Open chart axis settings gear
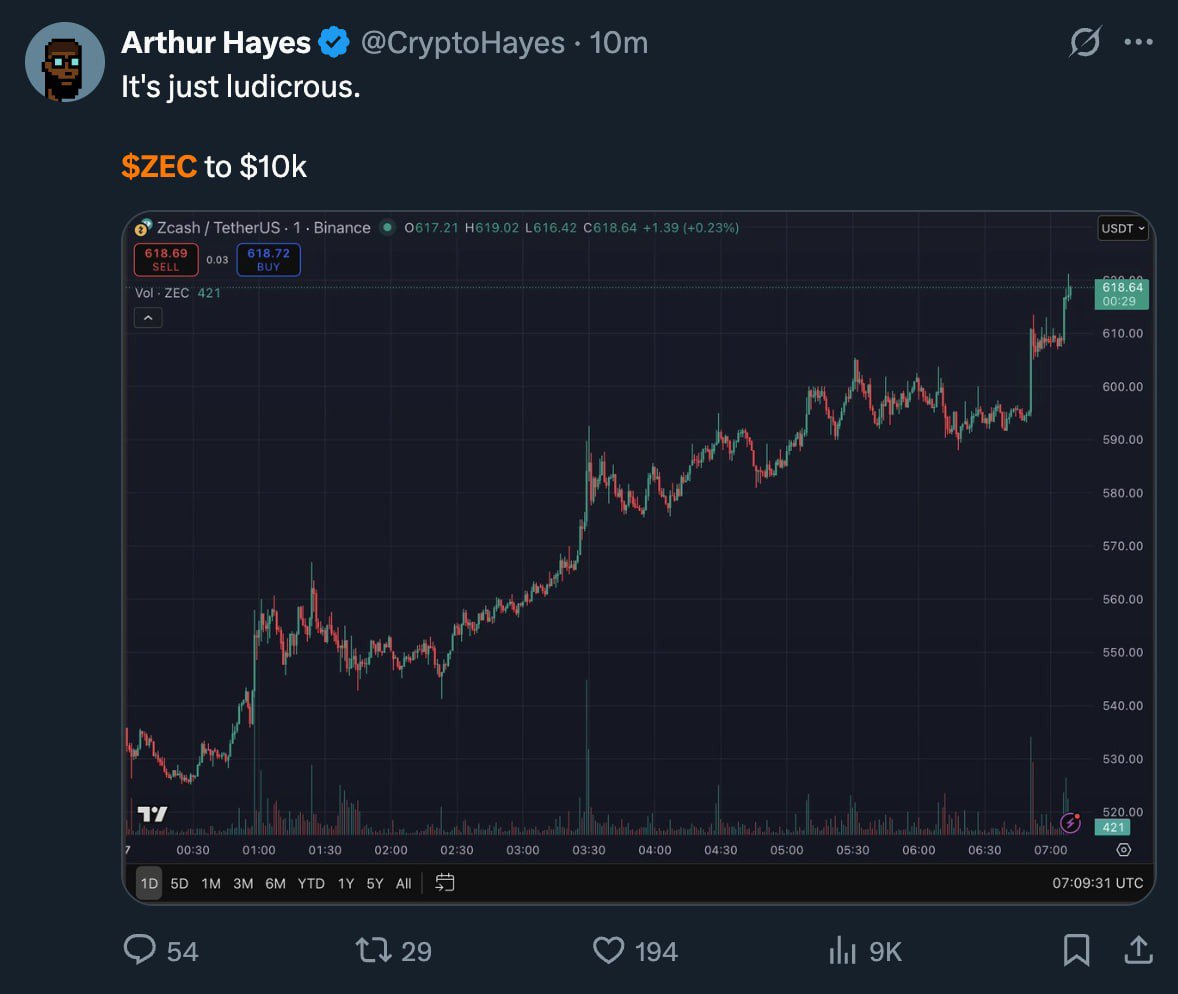Image resolution: width=1178 pixels, height=994 pixels. click(1123, 850)
